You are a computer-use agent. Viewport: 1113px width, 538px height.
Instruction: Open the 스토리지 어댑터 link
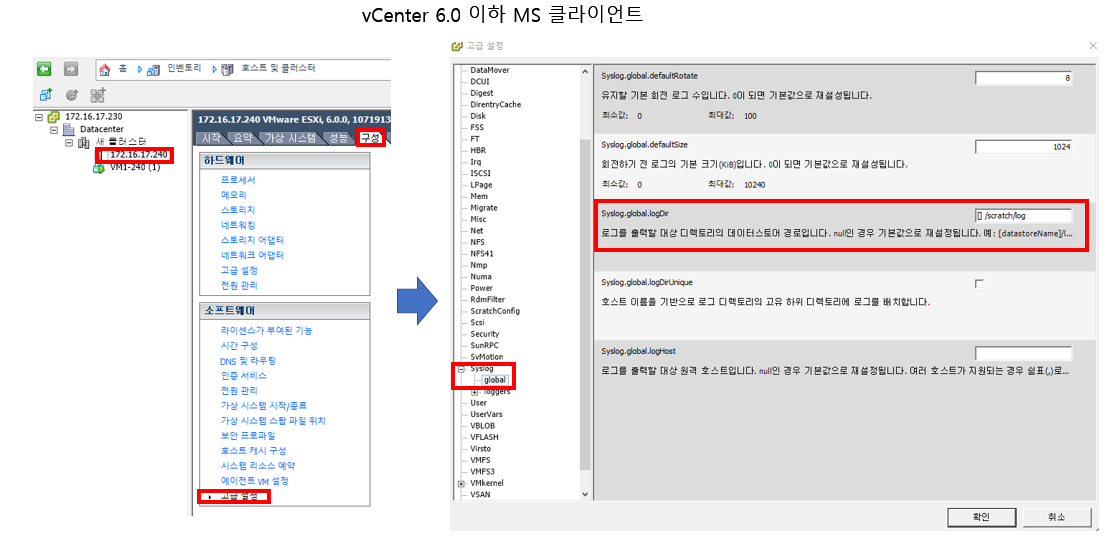tap(253, 240)
